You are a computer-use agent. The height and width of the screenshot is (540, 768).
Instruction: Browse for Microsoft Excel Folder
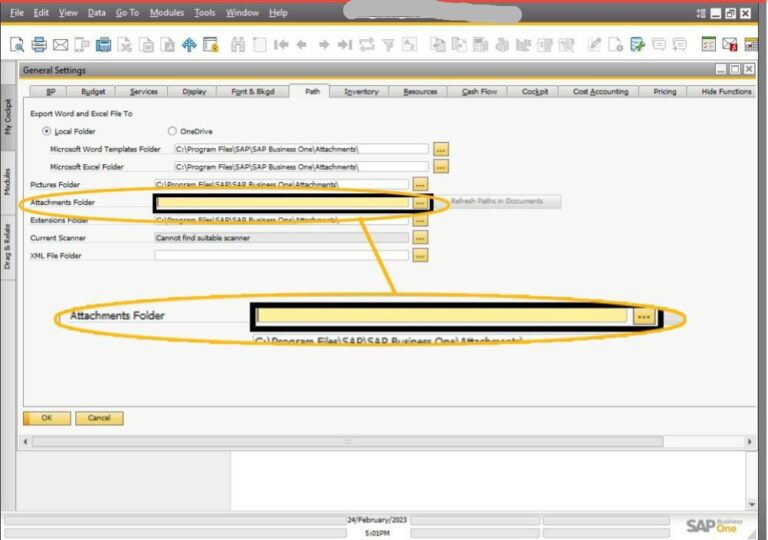[x=441, y=167]
